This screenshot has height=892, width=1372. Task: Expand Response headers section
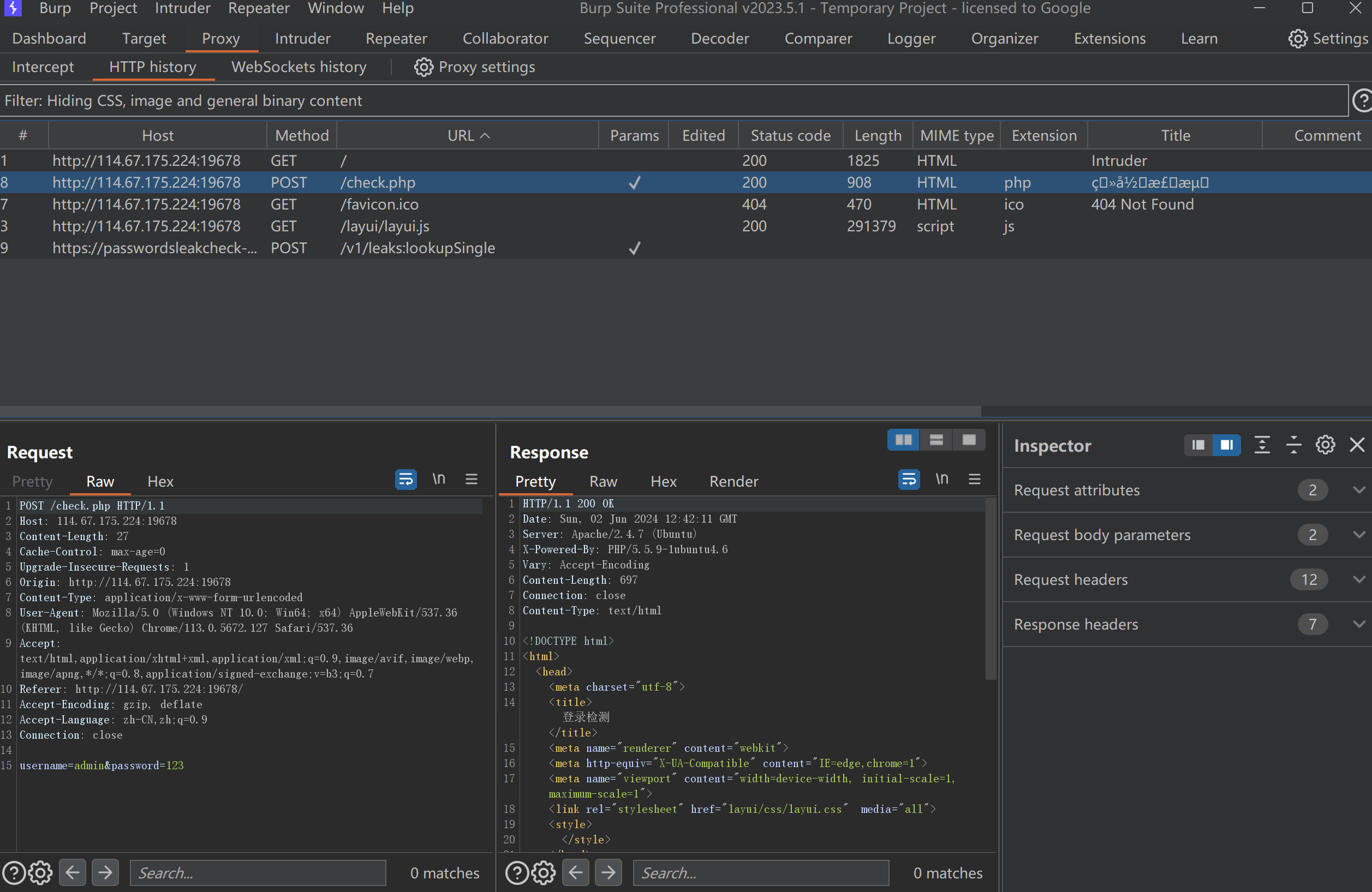1359,624
